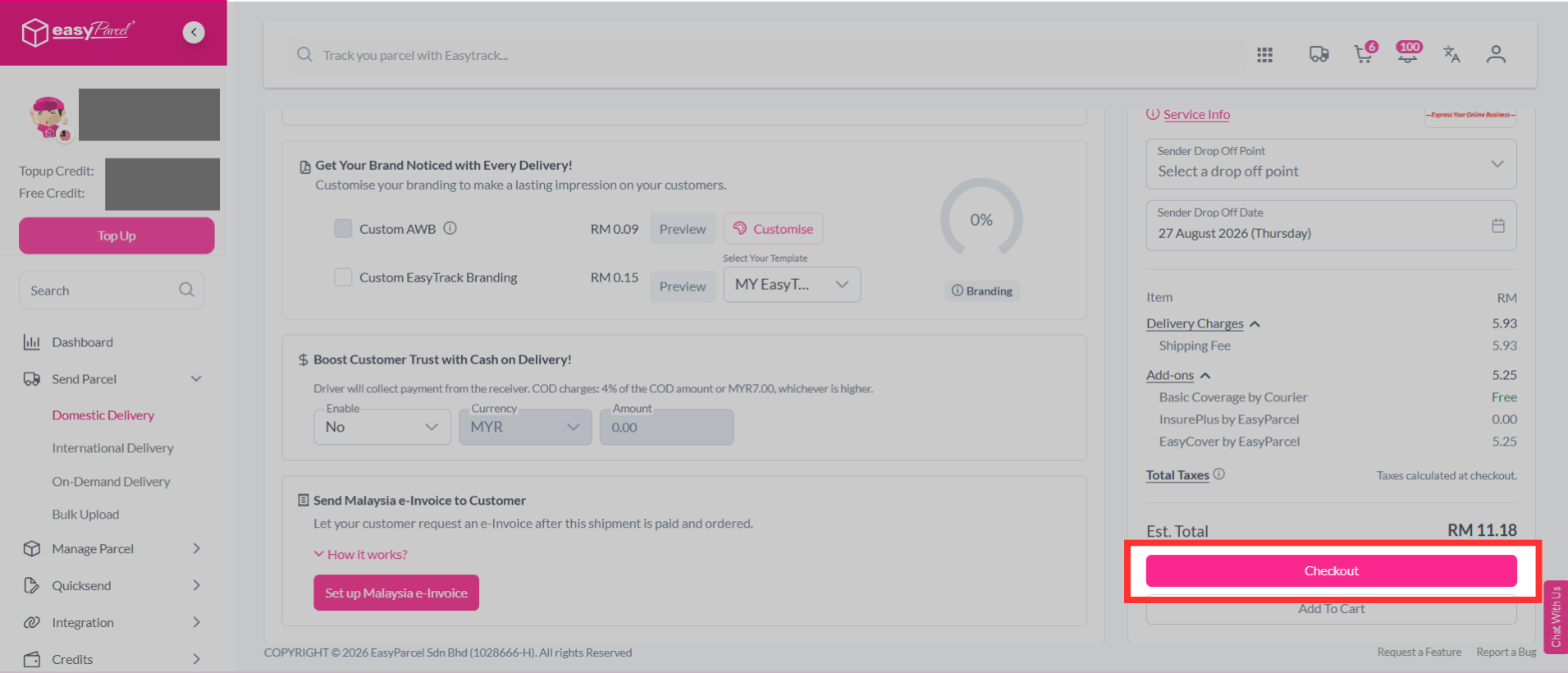Go to Dashboard

point(82,342)
